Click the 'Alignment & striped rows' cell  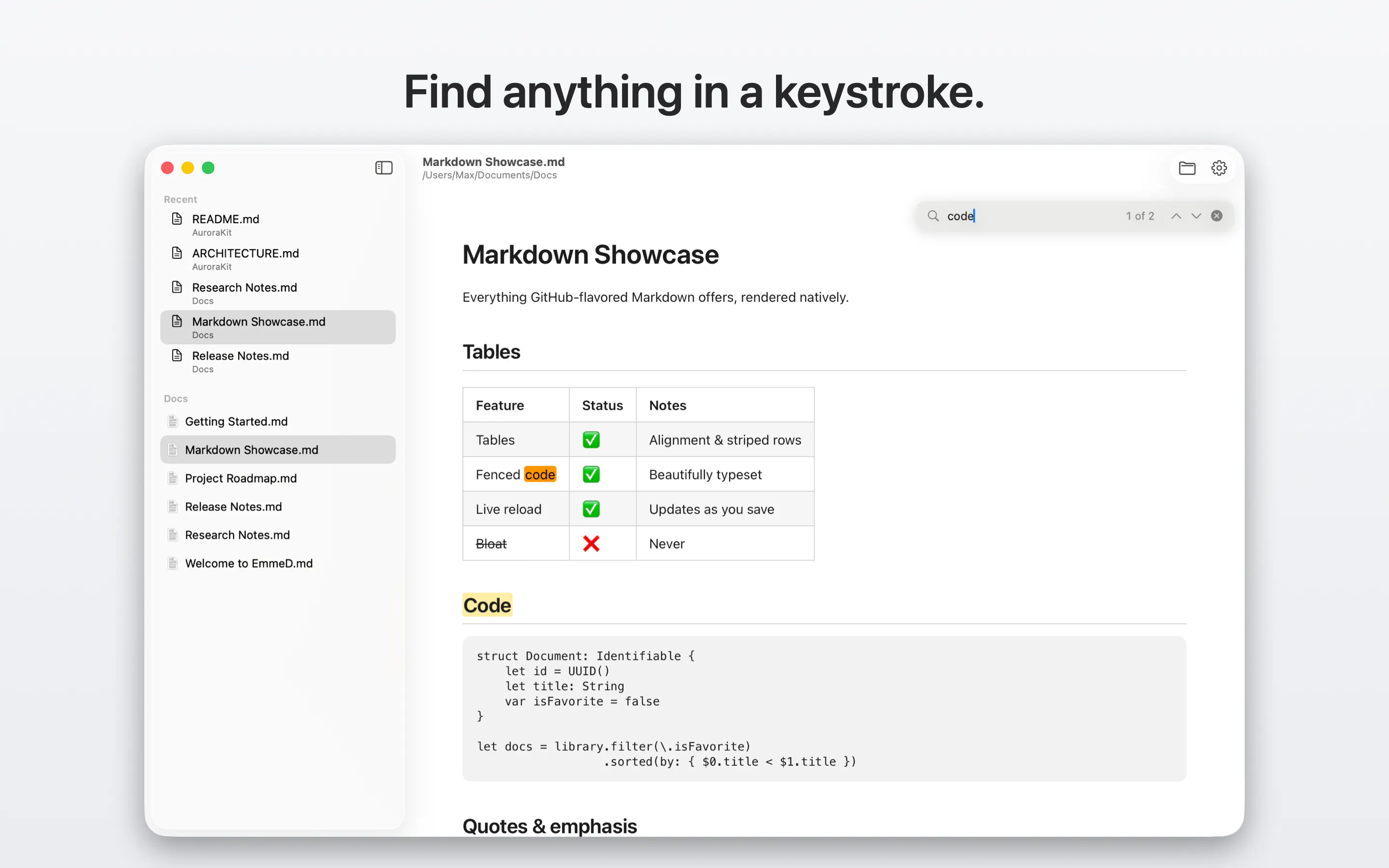[x=725, y=440]
